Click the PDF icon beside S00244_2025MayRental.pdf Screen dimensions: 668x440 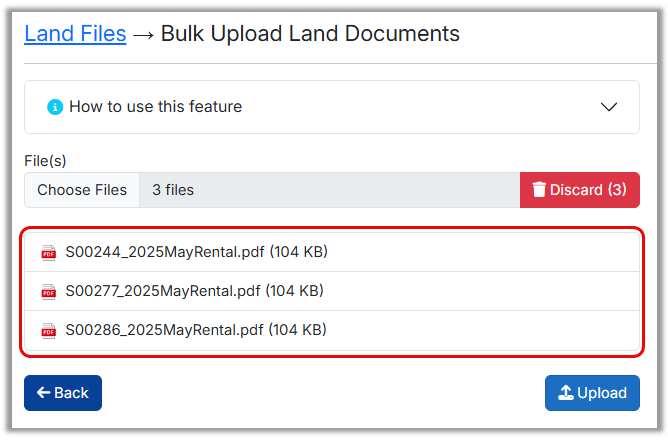coord(48,253)
